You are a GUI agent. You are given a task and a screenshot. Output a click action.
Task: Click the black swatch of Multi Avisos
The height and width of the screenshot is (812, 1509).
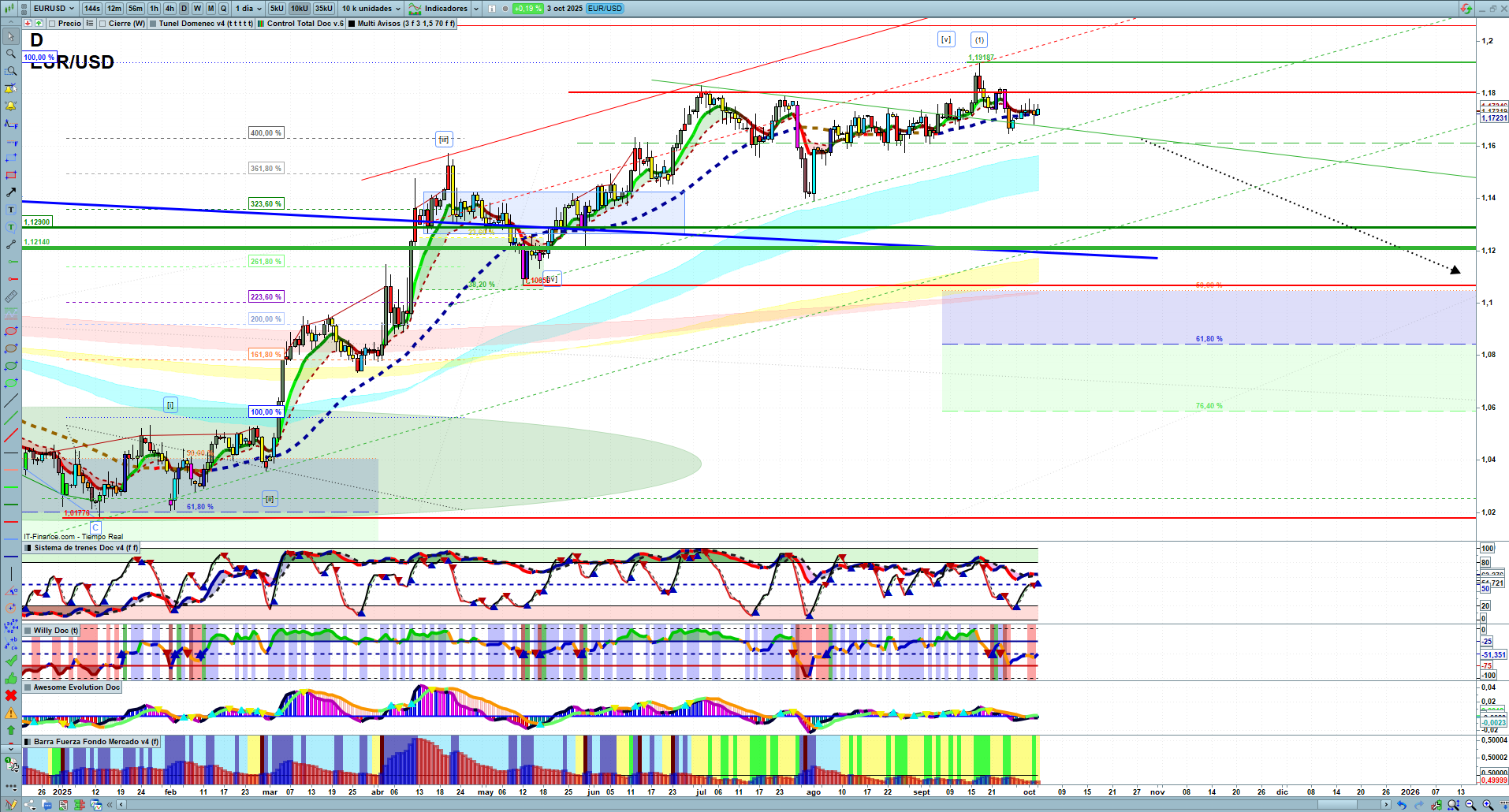(352, 24)
